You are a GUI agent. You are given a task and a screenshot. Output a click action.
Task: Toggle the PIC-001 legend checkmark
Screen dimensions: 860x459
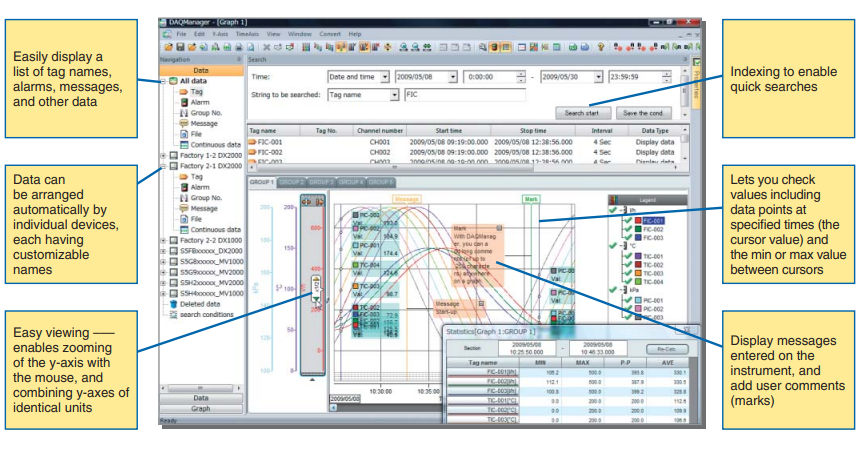click(628, 301)
